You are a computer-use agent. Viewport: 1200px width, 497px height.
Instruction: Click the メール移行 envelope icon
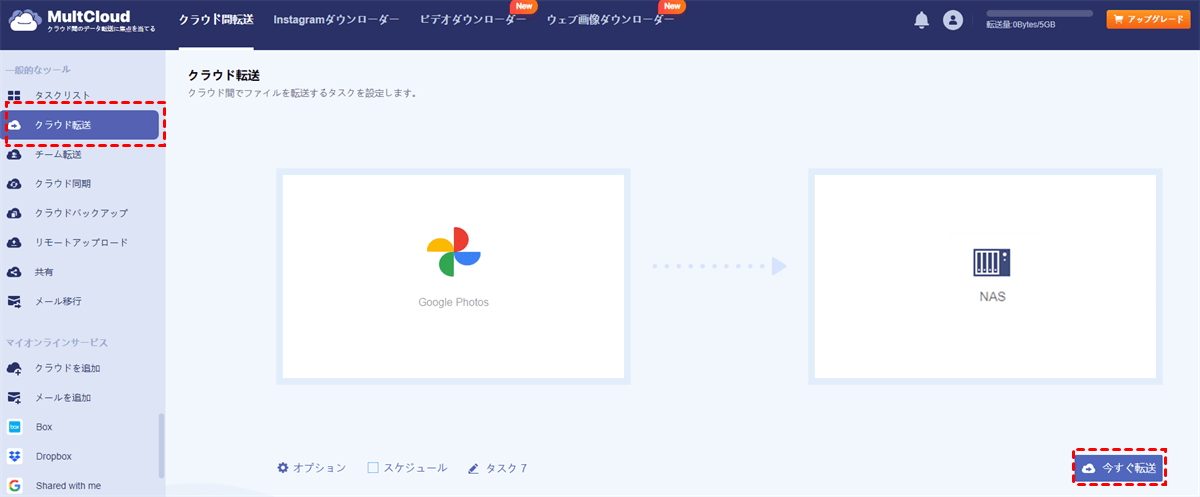point(15,301)
